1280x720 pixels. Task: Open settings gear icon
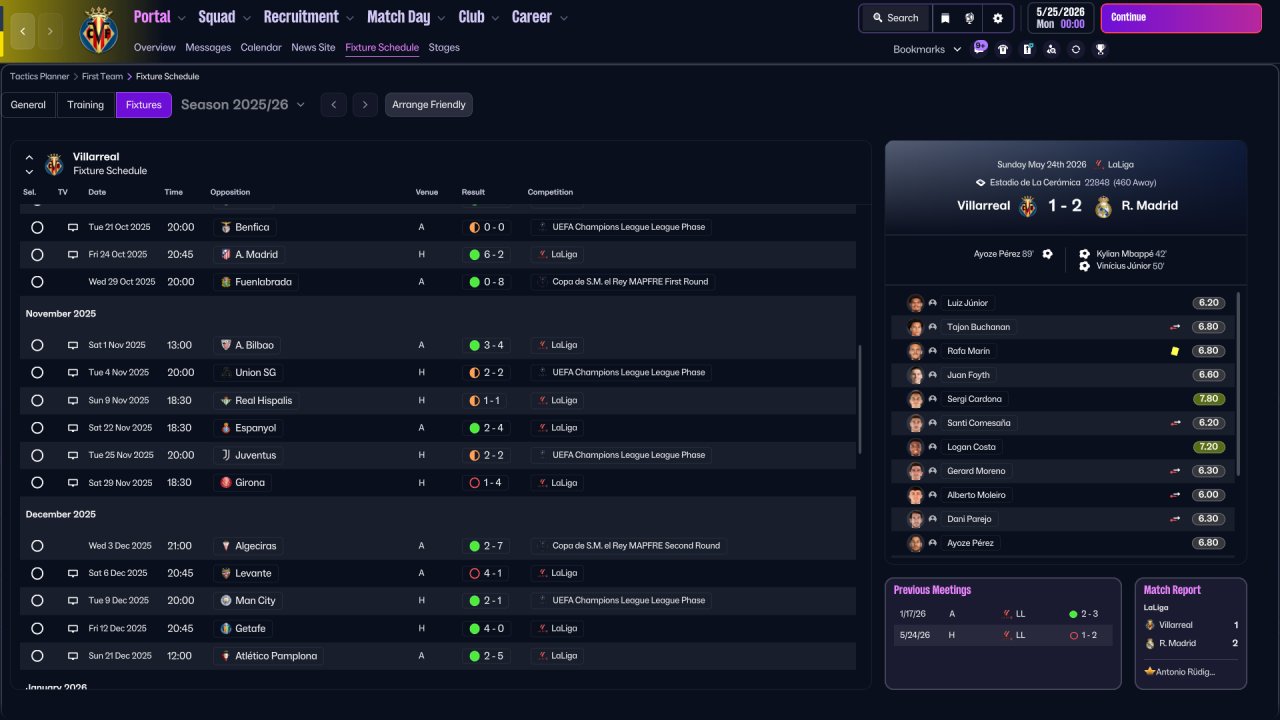coord(998,18)
